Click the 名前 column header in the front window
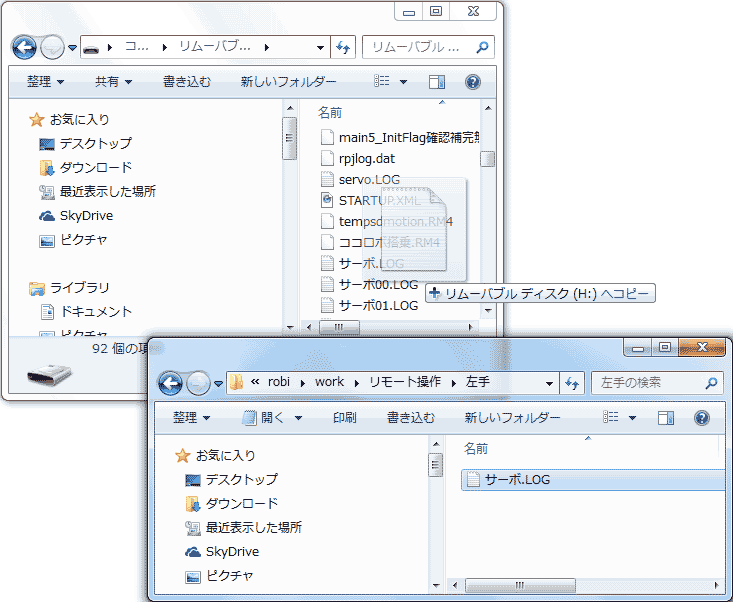The height and width of the screenshot is (602, 733). click(x=477, y=449)
